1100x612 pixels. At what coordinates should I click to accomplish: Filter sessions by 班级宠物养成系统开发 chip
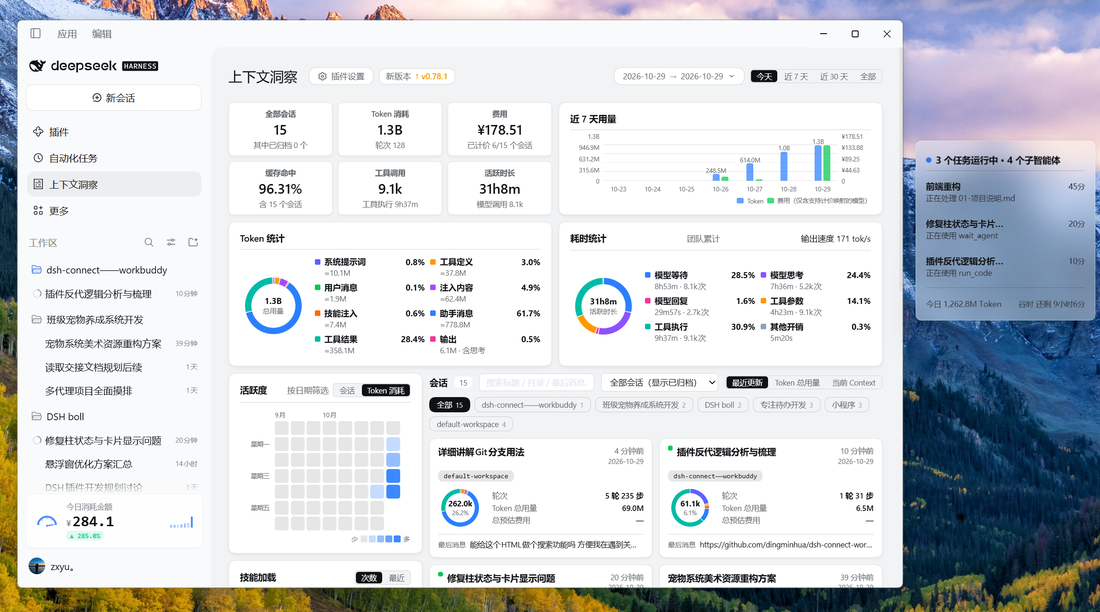(x=644, y=404)
